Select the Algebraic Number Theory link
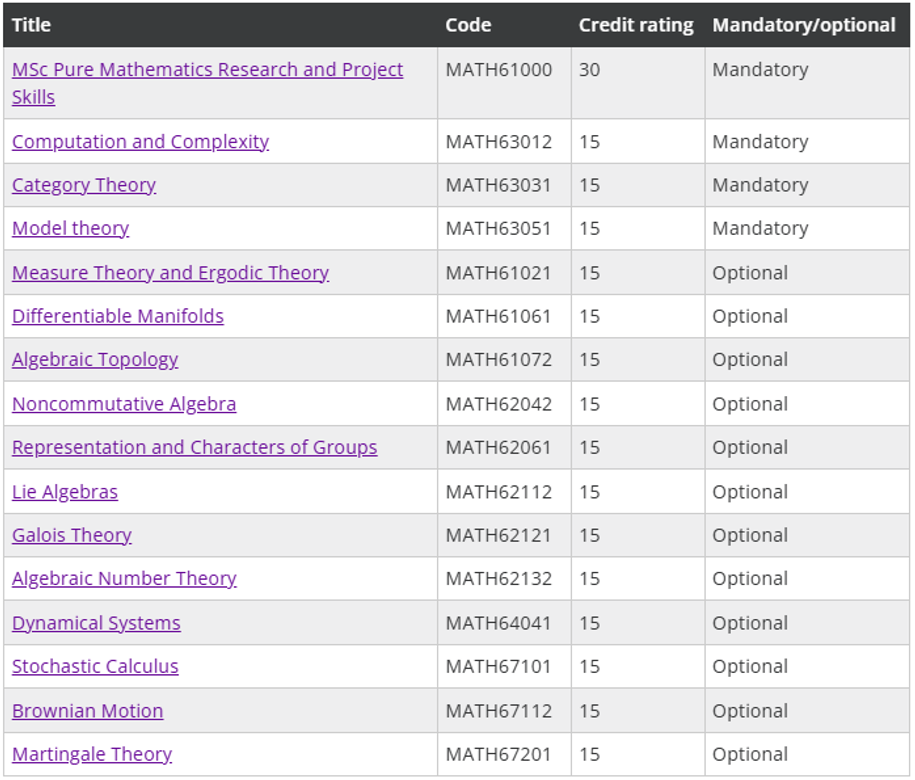 [124, 578]
